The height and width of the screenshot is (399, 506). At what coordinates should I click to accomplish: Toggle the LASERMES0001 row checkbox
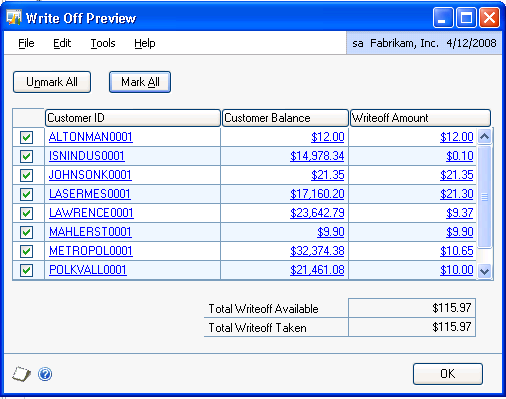pyautogui.click(x=26, y=194)
